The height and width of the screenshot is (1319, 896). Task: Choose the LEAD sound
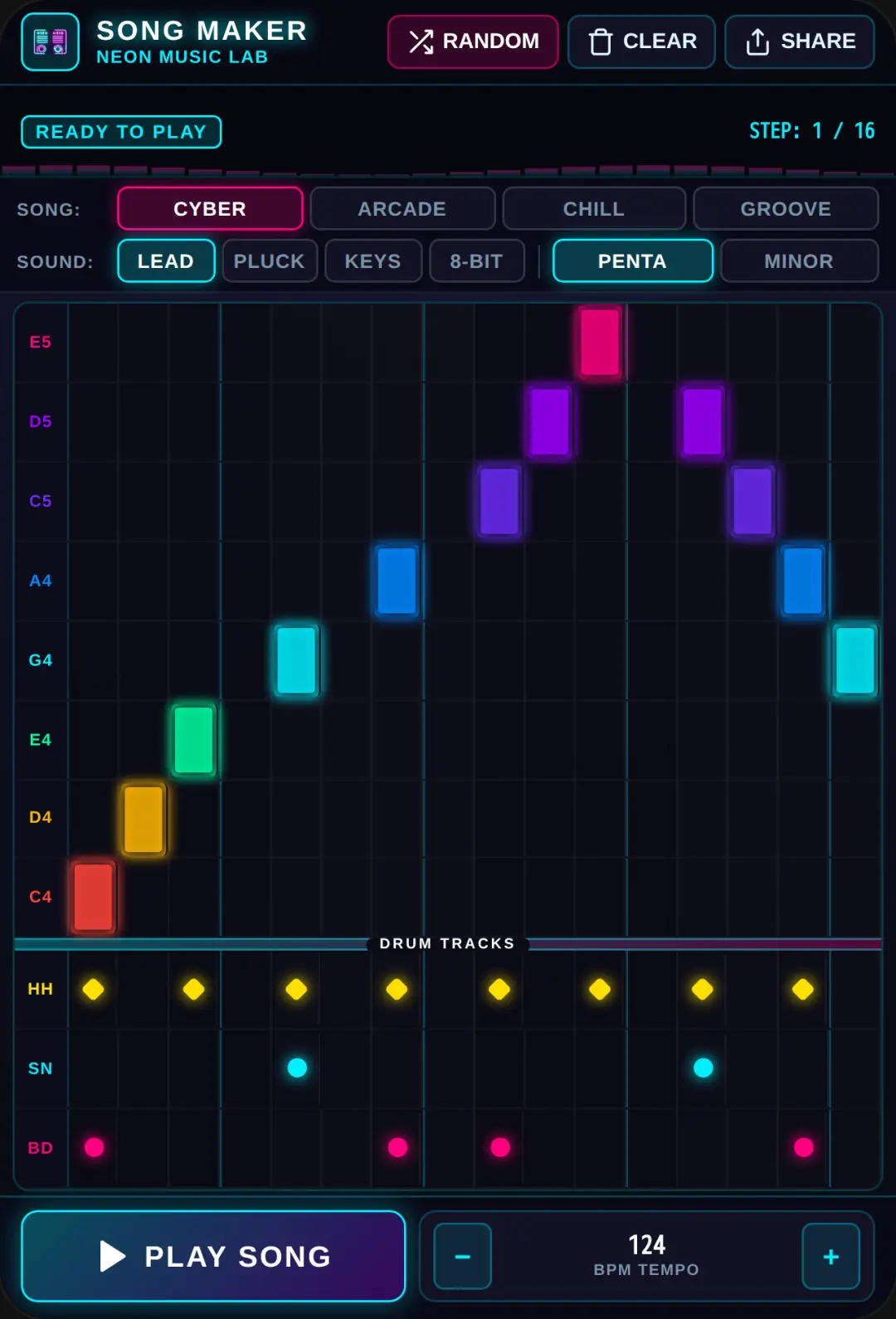tap(166, 260)
